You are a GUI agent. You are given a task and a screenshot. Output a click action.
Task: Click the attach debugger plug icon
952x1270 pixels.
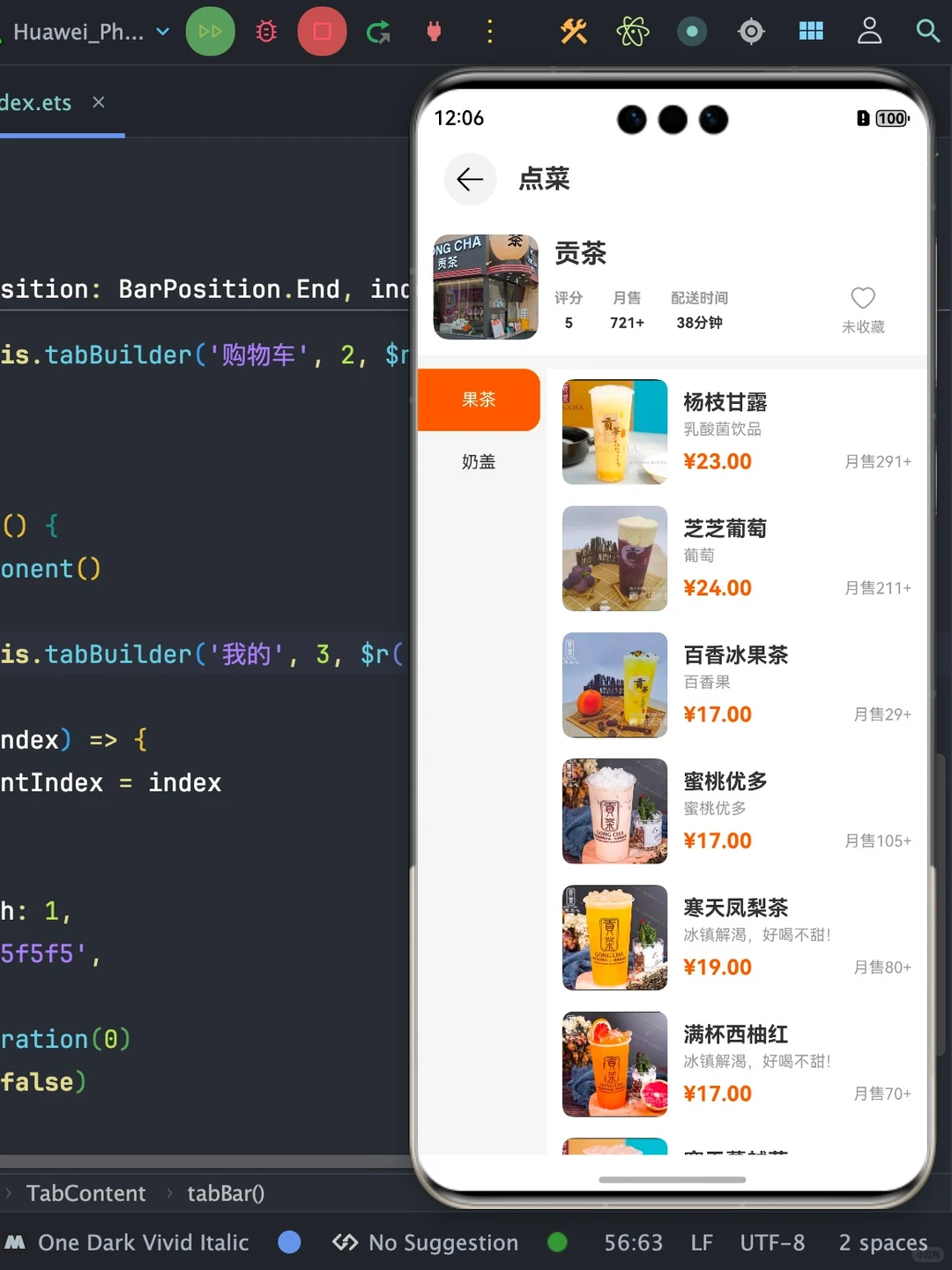point(434,32)
